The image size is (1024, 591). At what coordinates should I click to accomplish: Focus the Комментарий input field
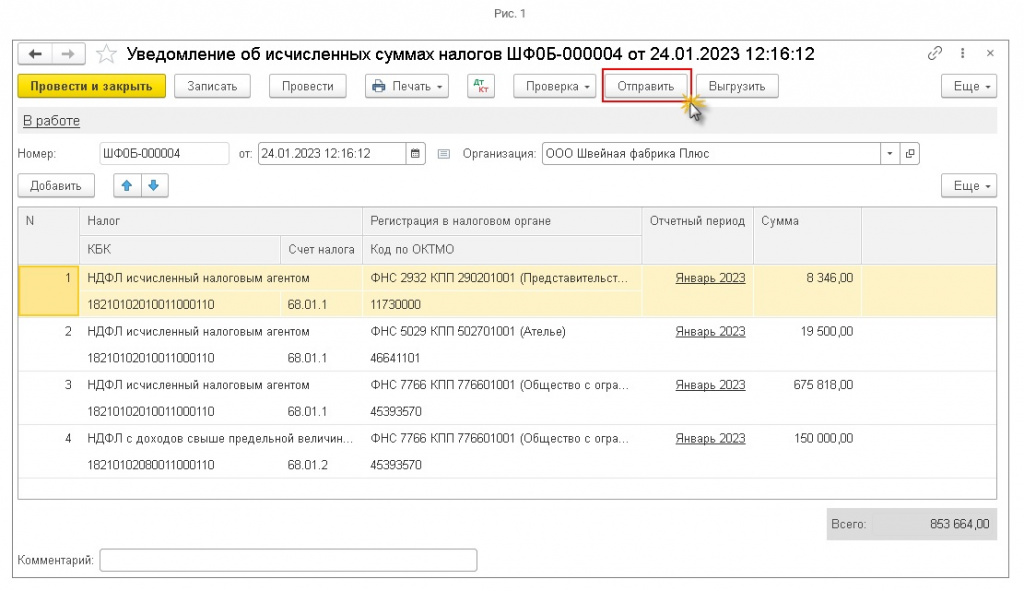289,560
